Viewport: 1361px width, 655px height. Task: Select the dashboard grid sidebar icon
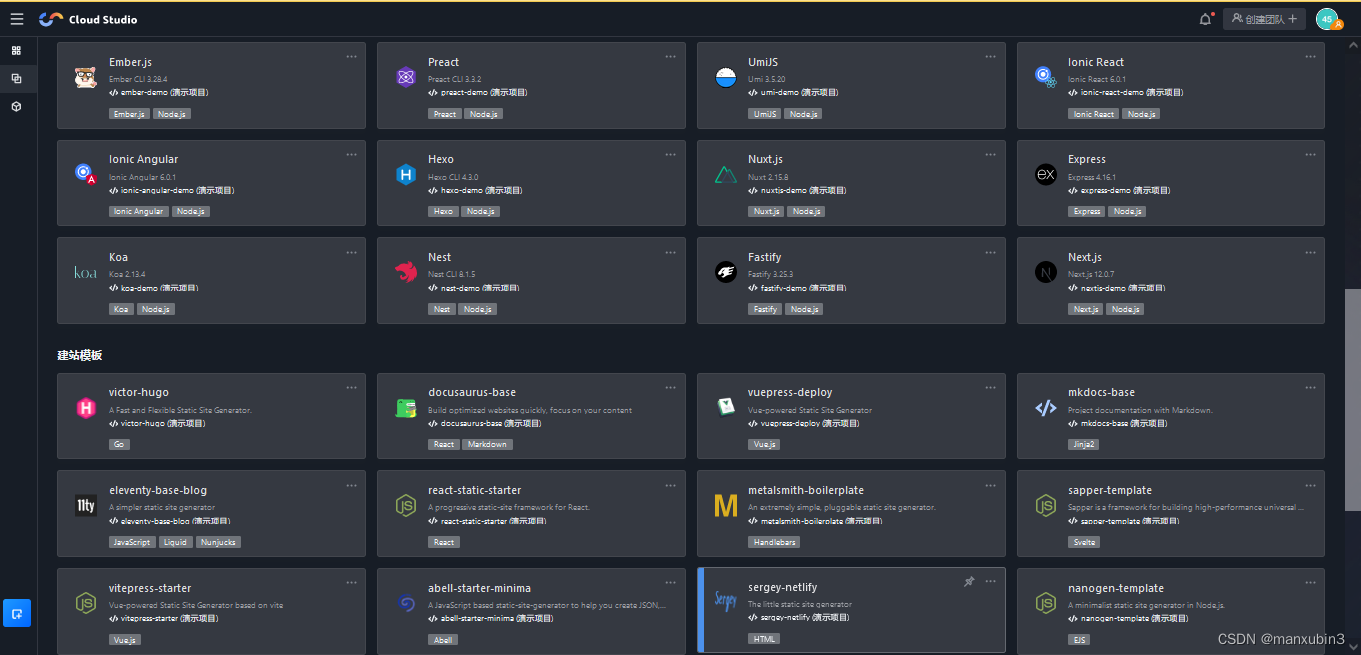click(16, 50)
